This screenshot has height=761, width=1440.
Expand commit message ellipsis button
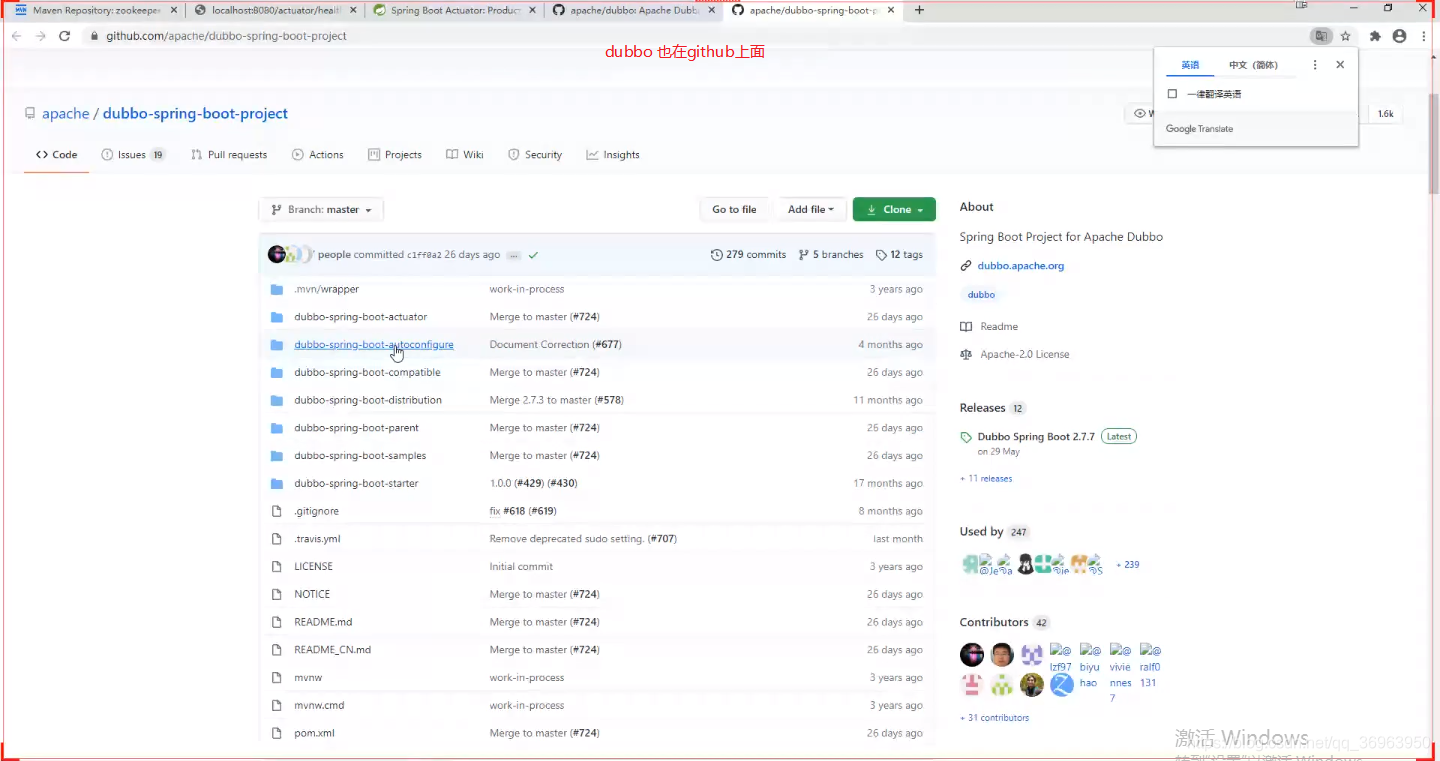click(514, 255)
